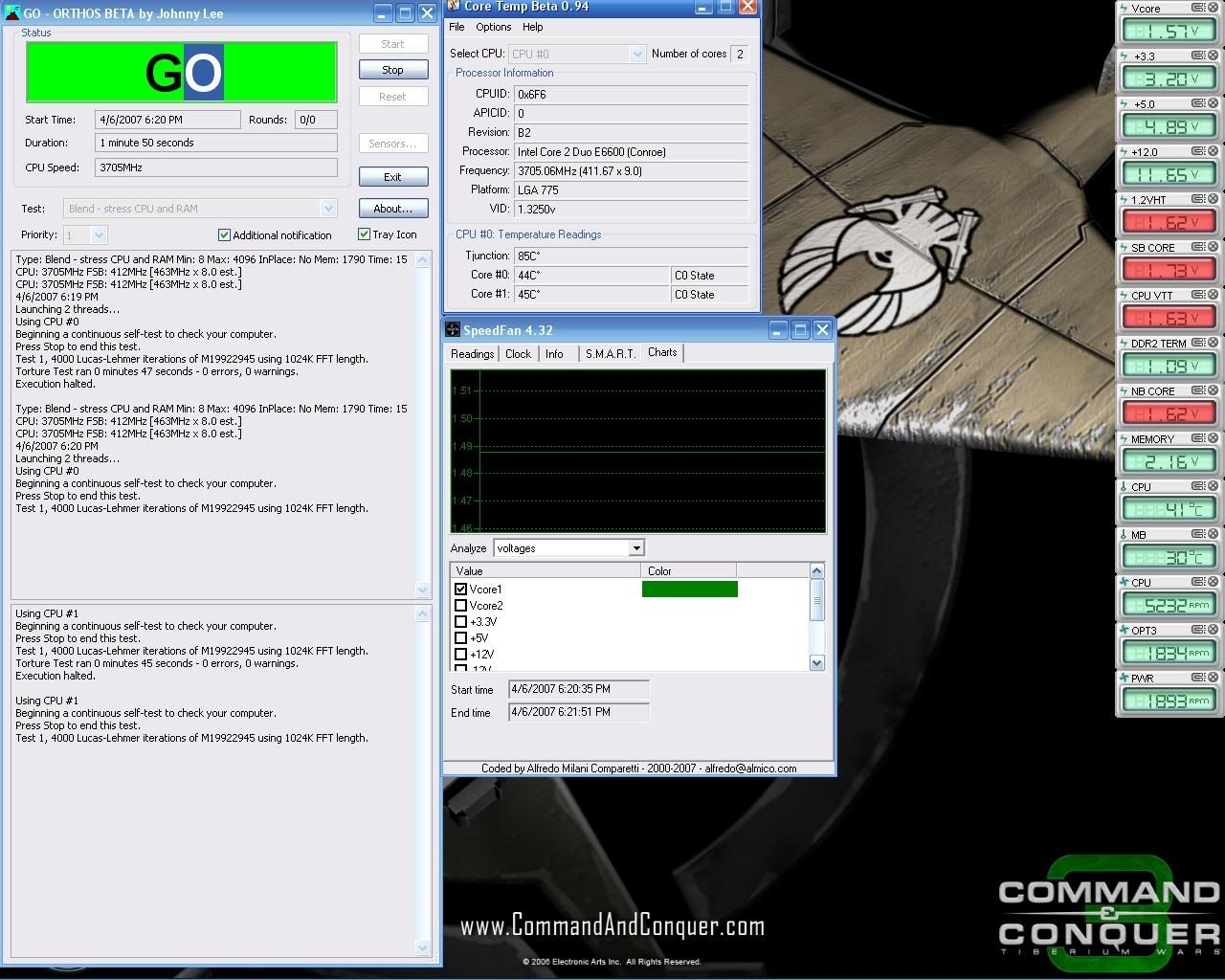Screen dimensions: 1225x980
Task: Open settings icon on Vcore voltage gadget
Action: tap(1198, 8)
